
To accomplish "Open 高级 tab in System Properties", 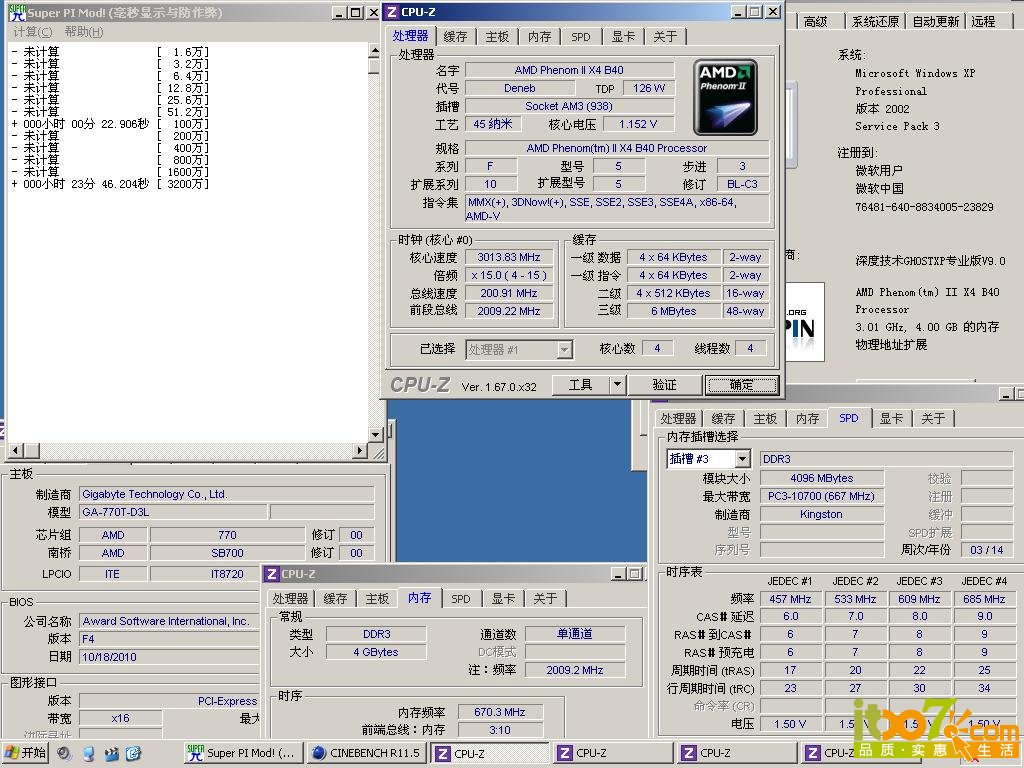I will pos(815,22).
